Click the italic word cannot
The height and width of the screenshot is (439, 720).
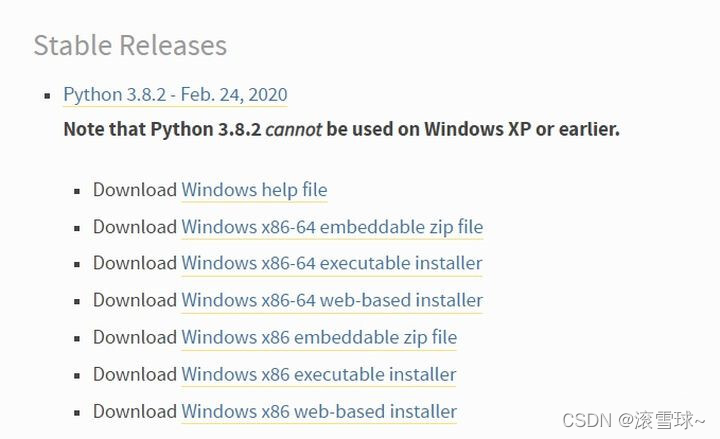coord(293,129)
